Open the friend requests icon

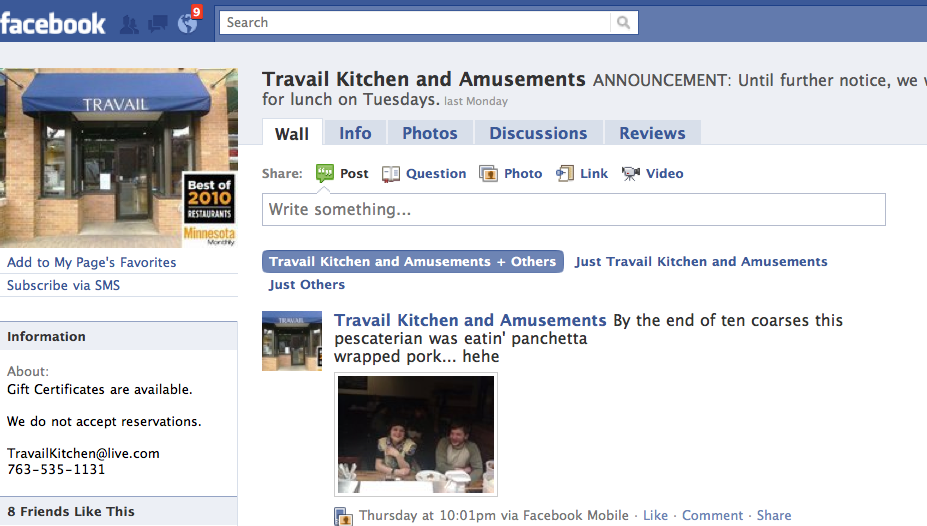(129, 24)
